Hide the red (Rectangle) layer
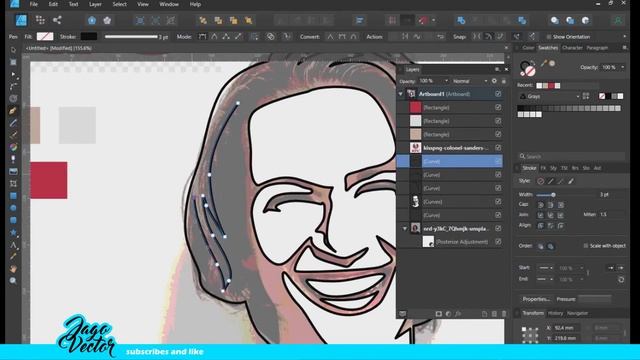 tap(498, 107)
